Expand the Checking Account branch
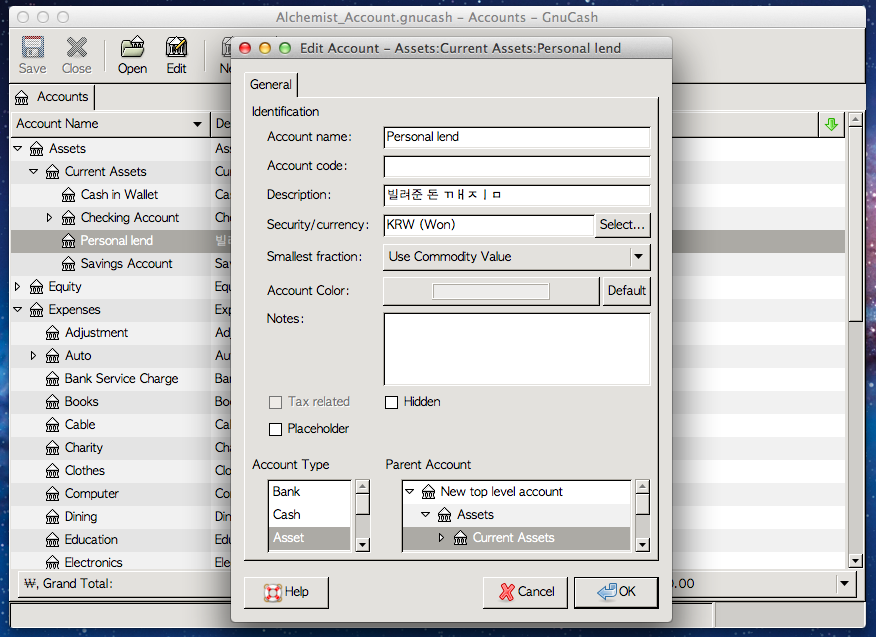The height and width of the screenshot is (637, 876). [x=49, y=217]
